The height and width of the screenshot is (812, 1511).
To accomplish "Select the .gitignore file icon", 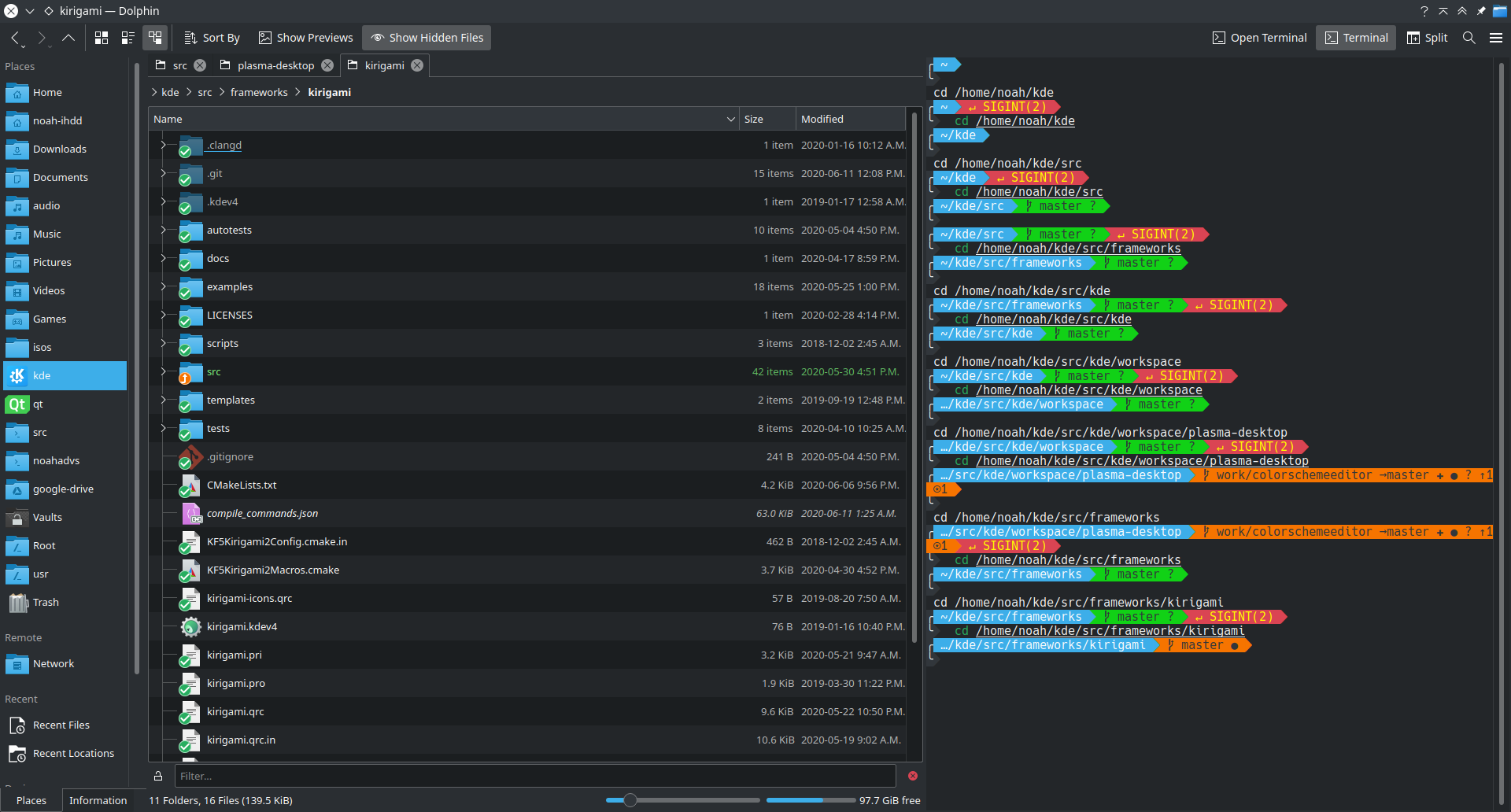I will tap(190, 456).
